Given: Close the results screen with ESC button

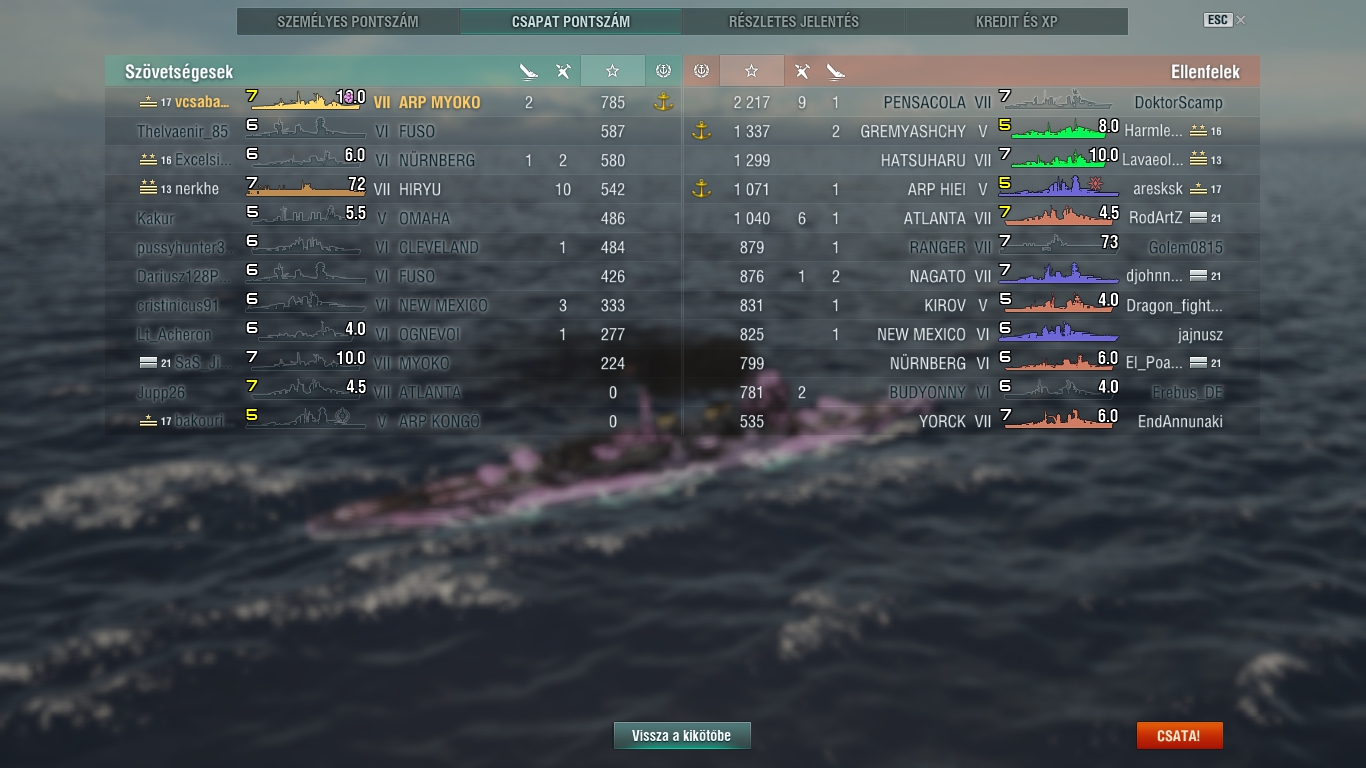Looking at the screenshot, I should tap(1217, 20).
